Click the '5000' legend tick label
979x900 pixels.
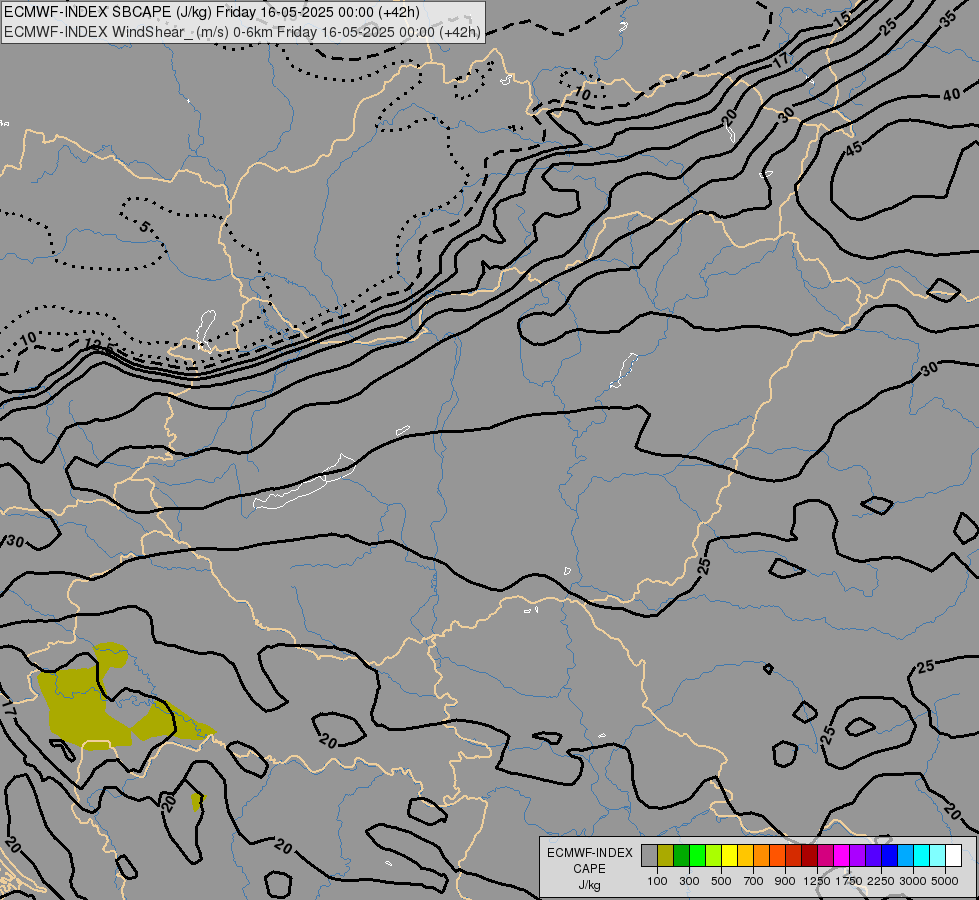(x=945, y=881)
